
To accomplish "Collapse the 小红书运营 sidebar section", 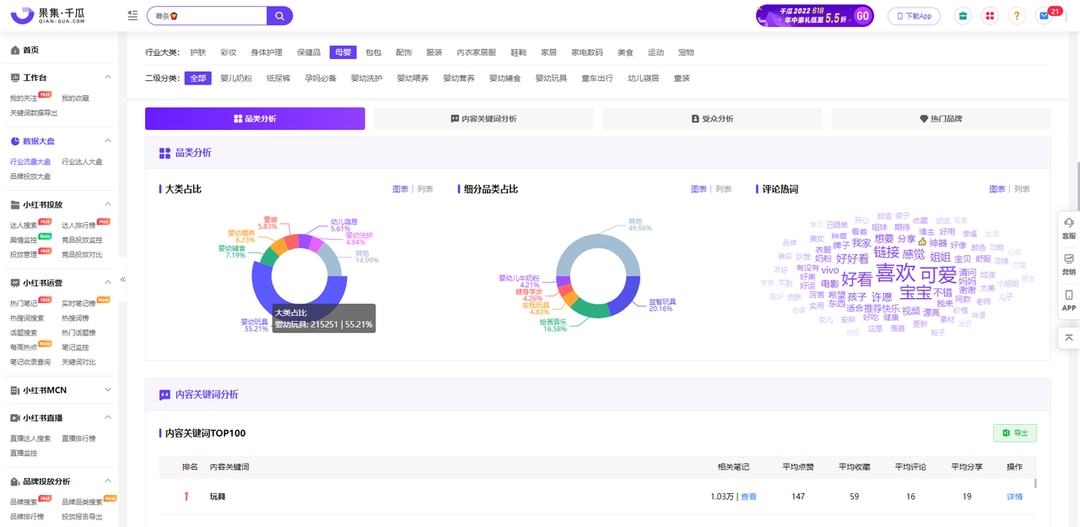I will click(x=108, y=282).
